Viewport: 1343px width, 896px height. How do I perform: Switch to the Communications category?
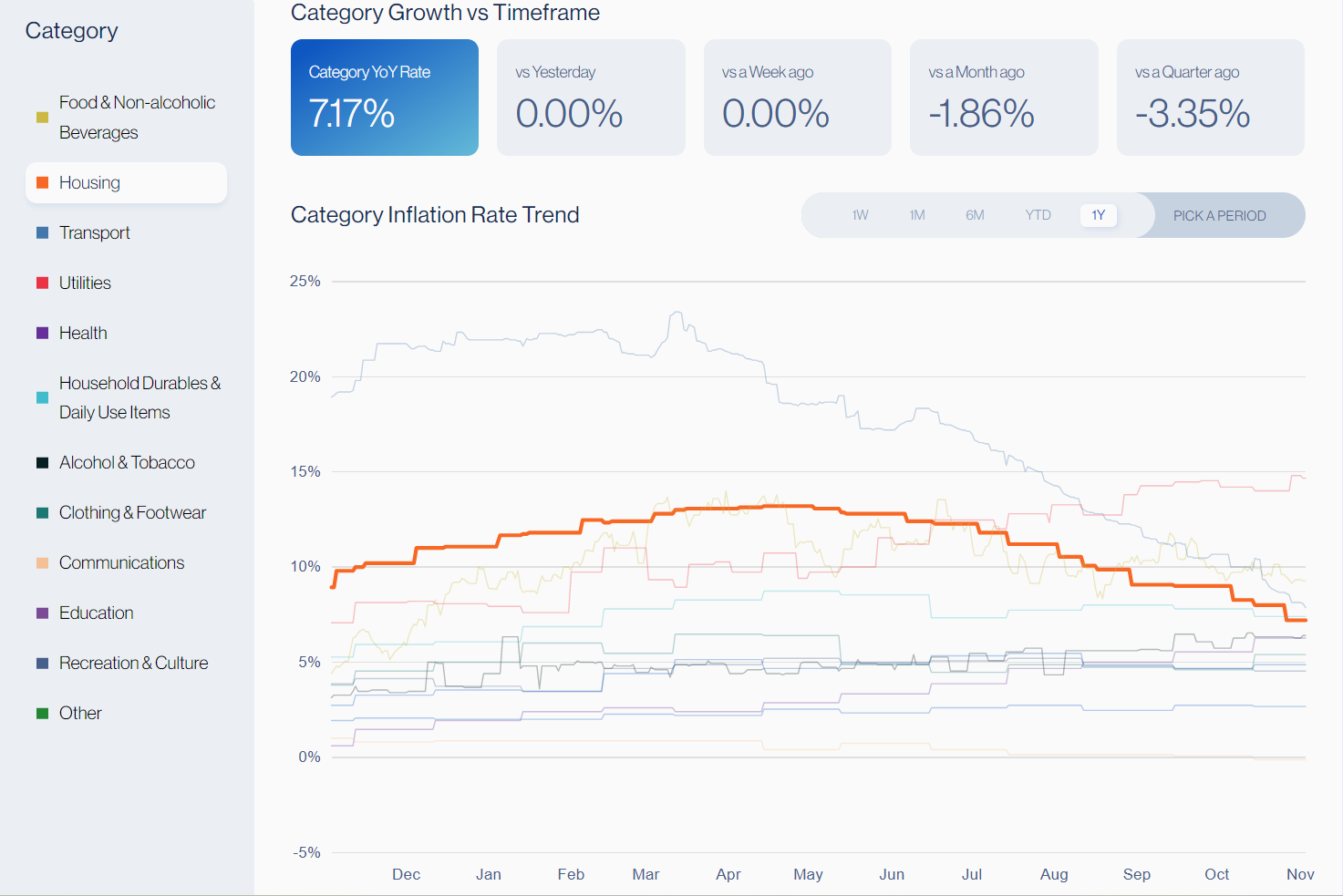[121, 563]
